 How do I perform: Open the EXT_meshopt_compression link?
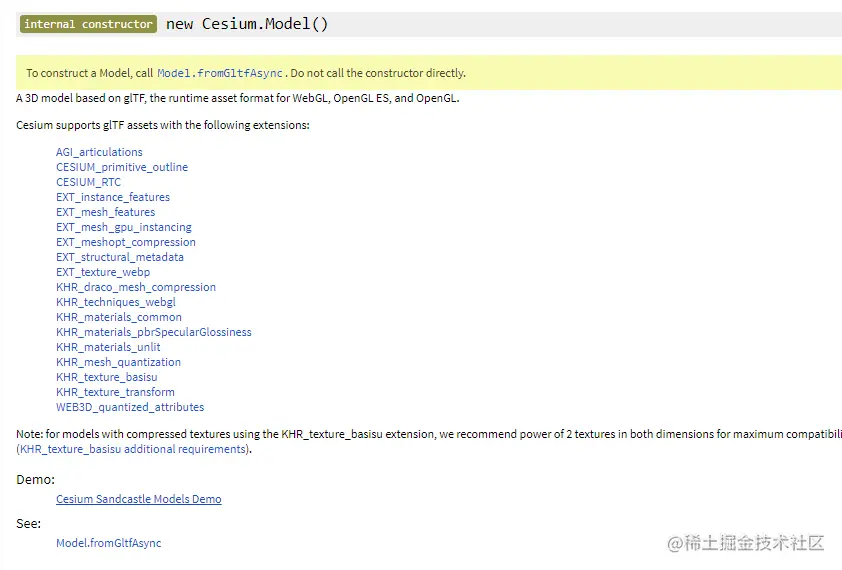coord(126,242)
